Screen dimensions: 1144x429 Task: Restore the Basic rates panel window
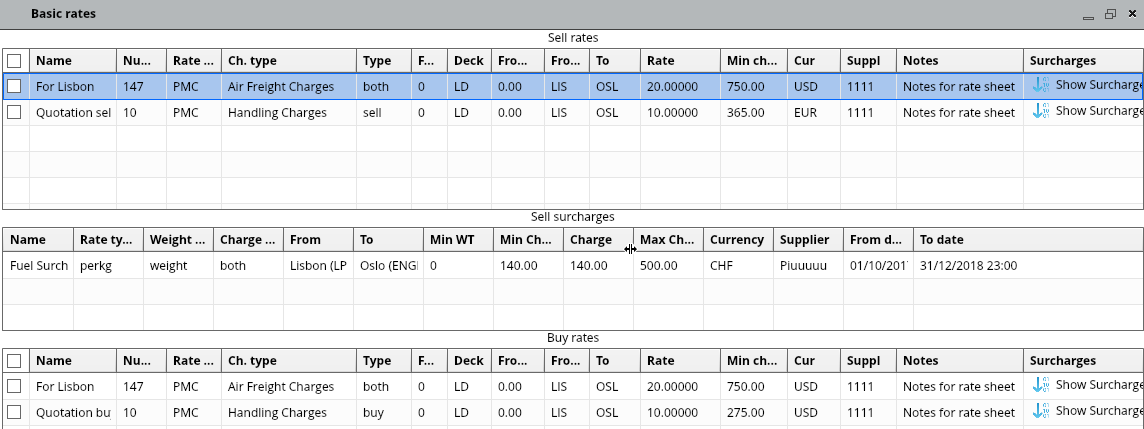pos(1110,15)
